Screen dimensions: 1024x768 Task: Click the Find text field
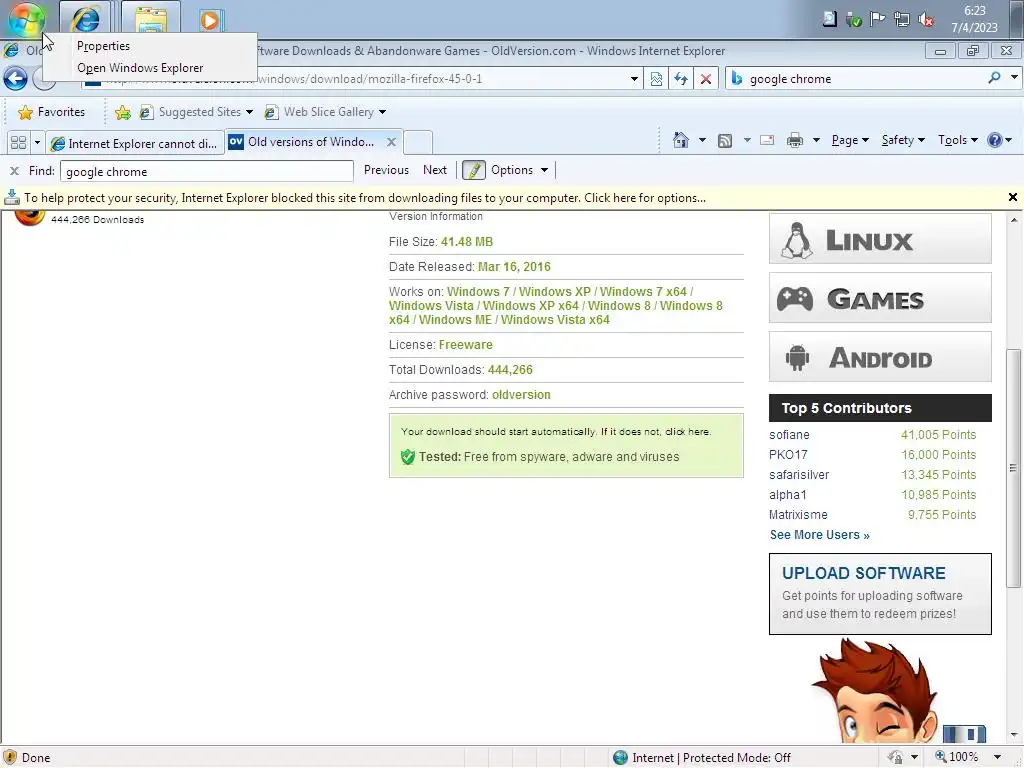[206, 171]
